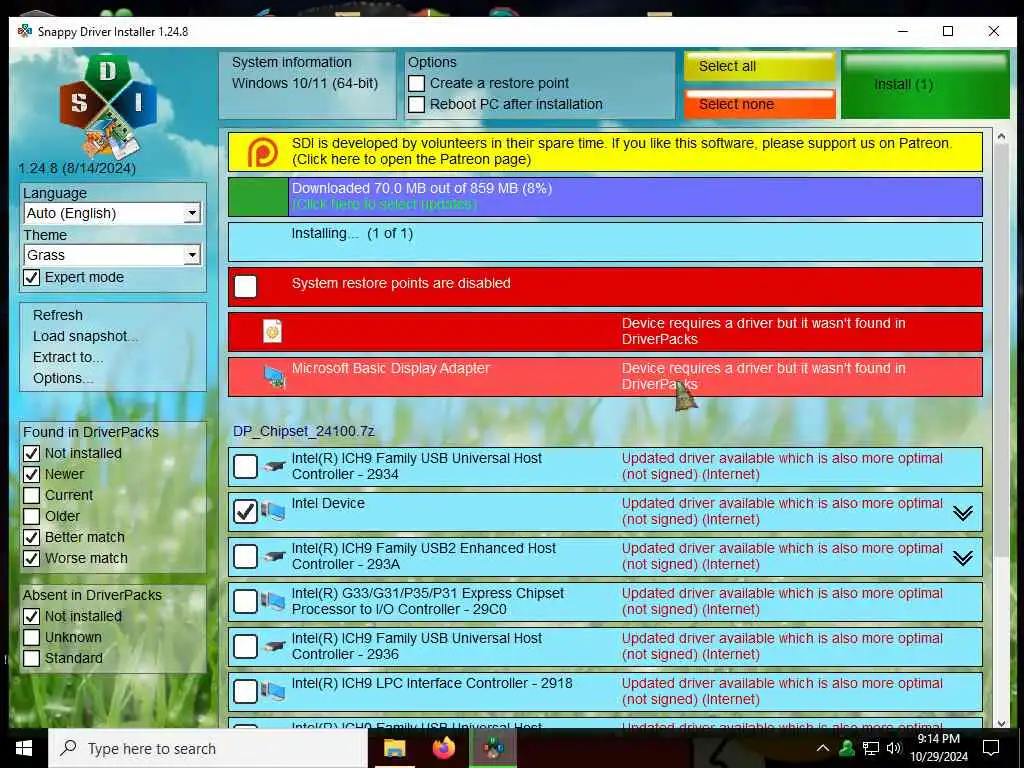
Task: Open the Language dropdown
Action: [112, 214]
